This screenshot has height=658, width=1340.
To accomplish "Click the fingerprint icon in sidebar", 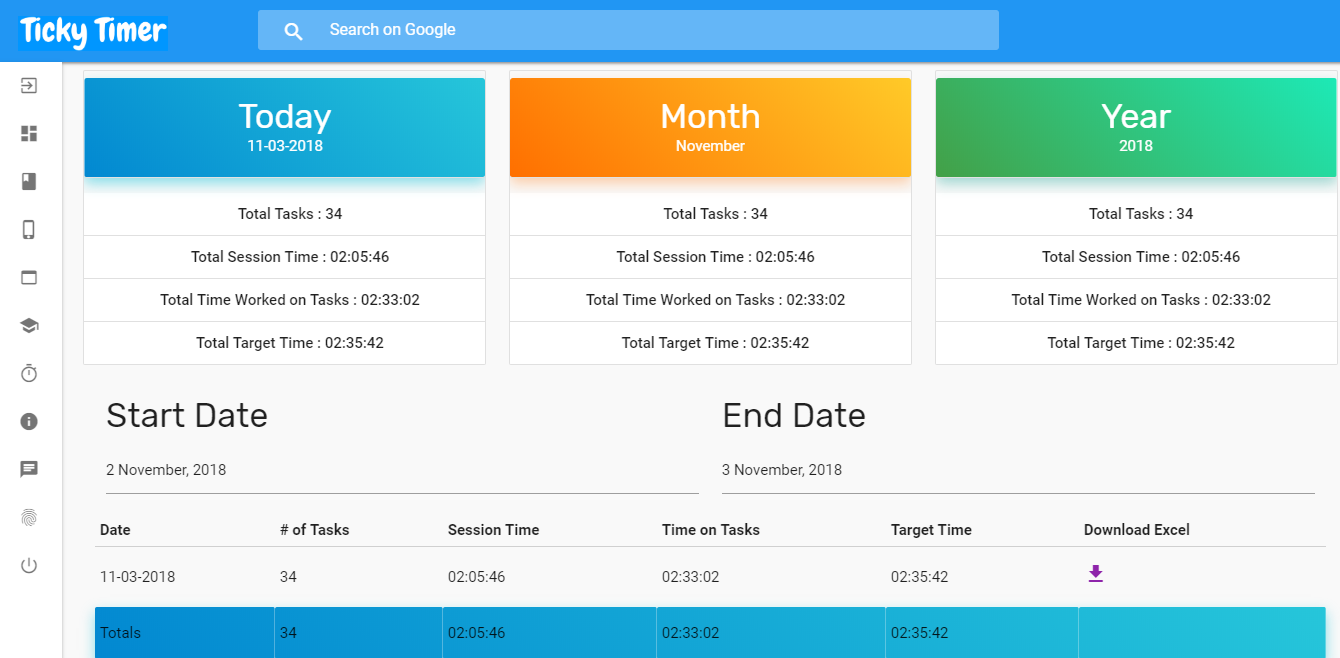I will 29,517.
